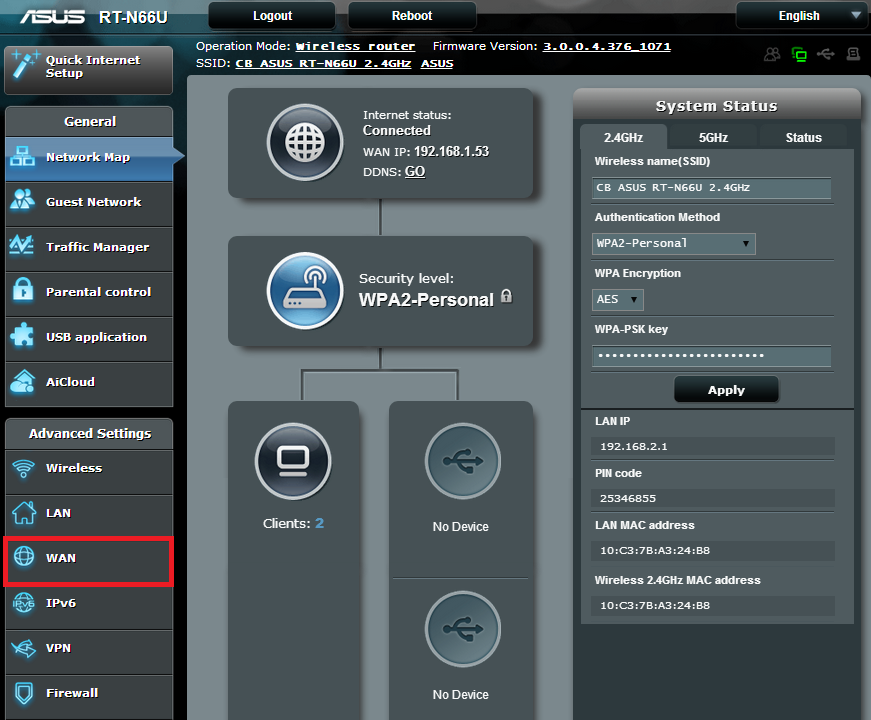Click the lower USB device icon
This screenshot has height=720, width=871.
pyautogui.click(x=463, y=629)
